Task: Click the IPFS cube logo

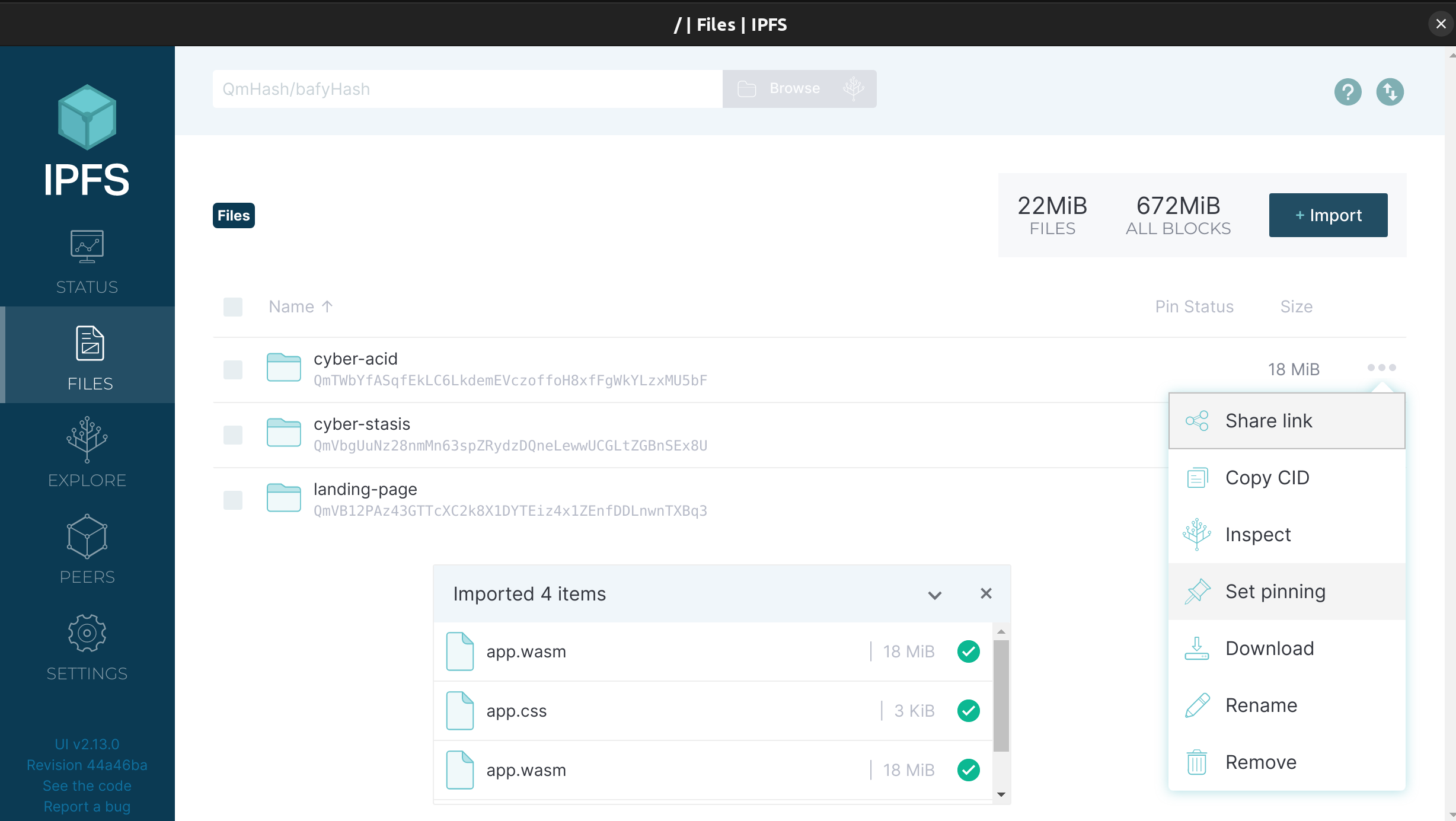Action: coord(87,117)
